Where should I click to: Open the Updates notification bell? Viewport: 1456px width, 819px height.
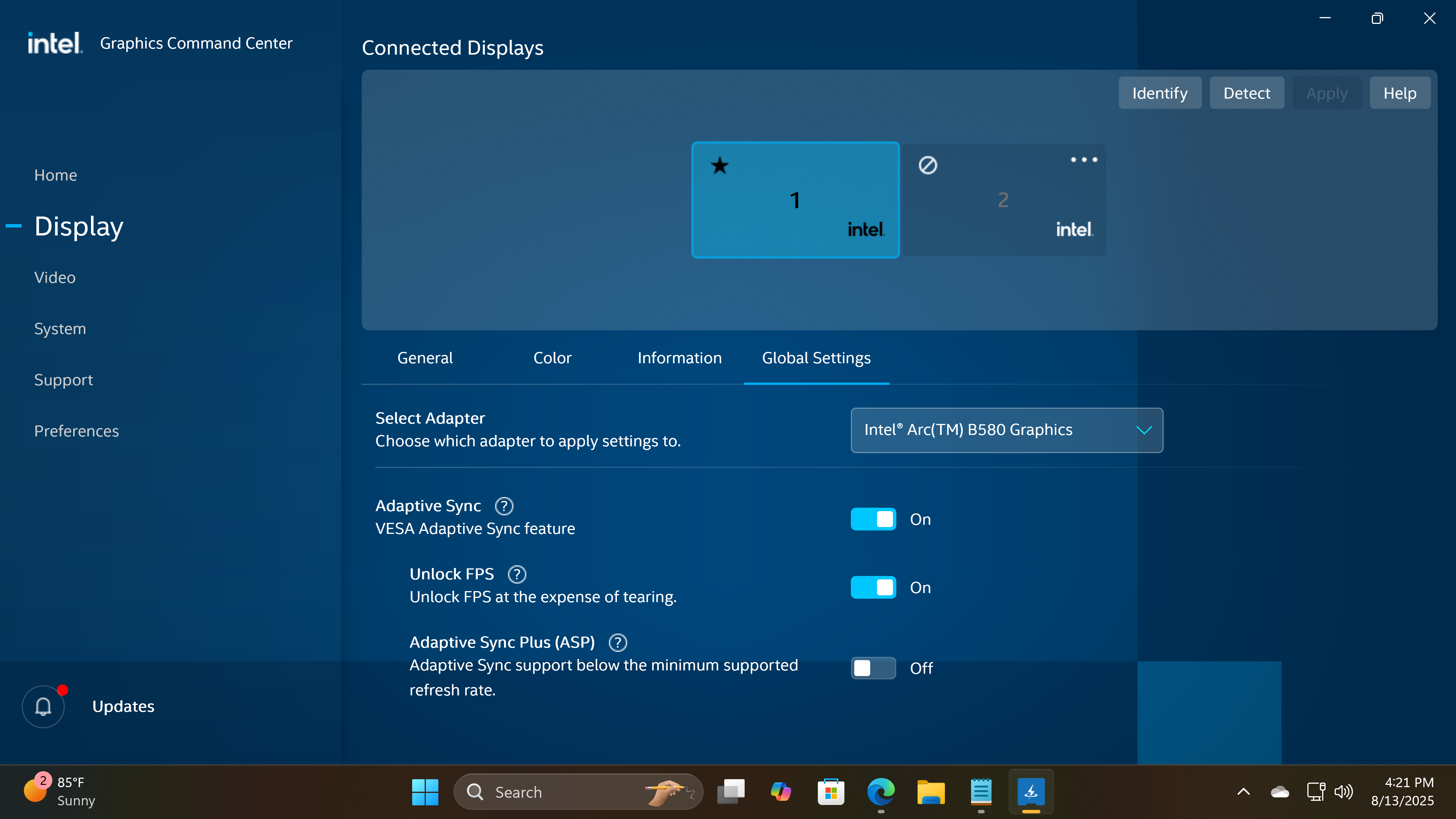44,706
